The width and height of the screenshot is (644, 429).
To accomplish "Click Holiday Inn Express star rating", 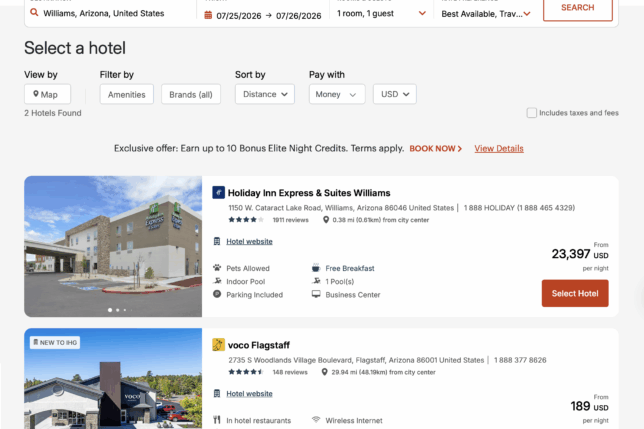I will (x=246, y=220).
